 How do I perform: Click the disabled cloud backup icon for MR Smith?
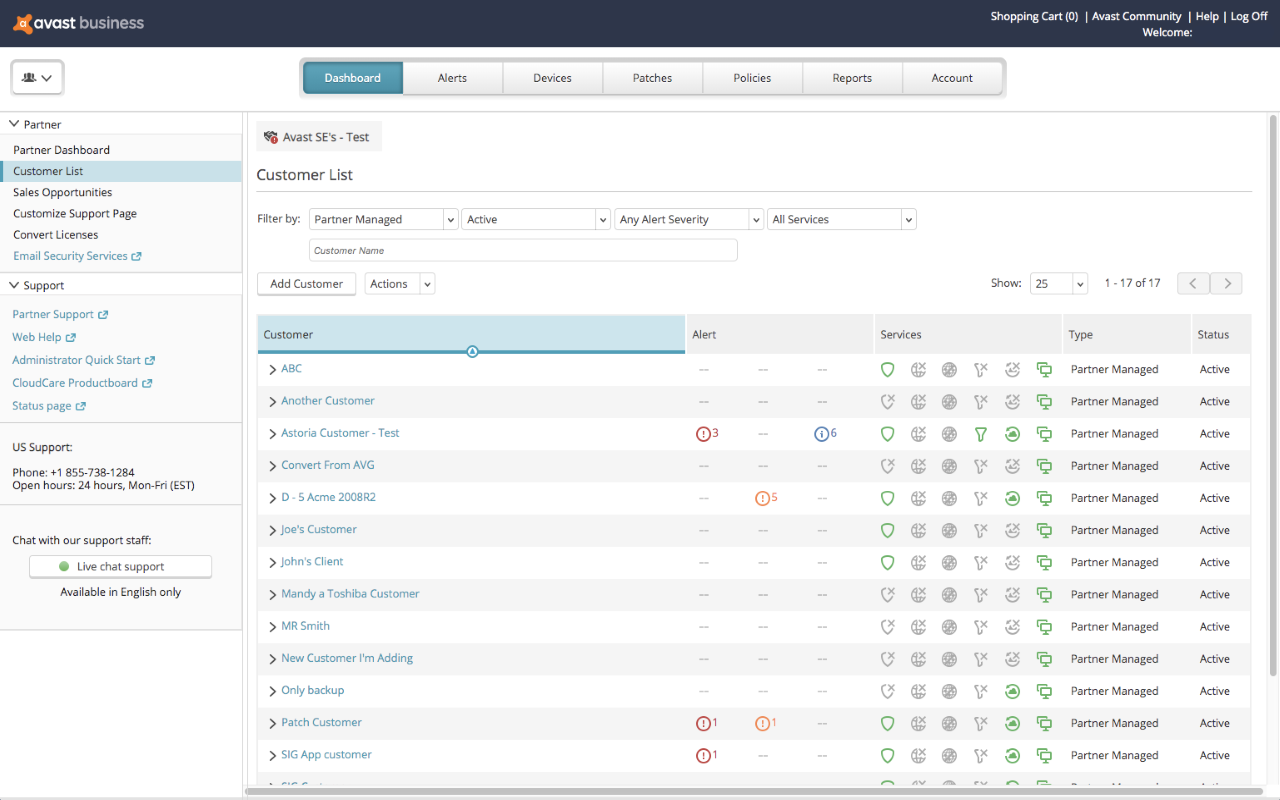tap(1012, 627)
